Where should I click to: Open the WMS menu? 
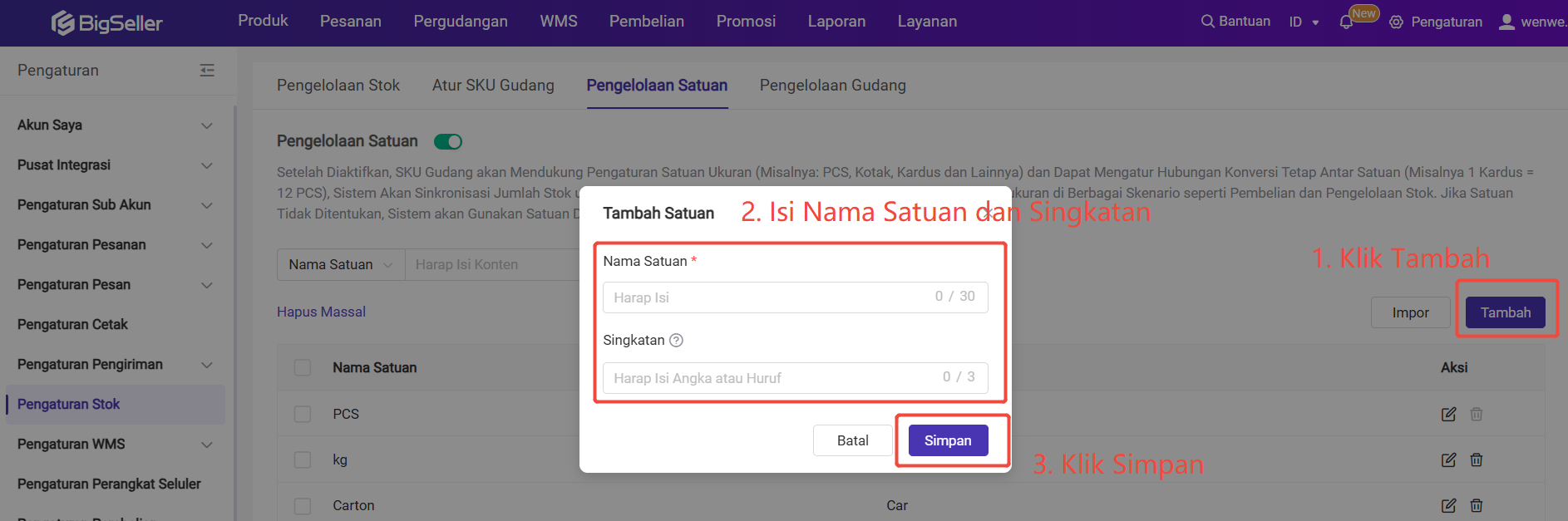click(x=559, y=22)
